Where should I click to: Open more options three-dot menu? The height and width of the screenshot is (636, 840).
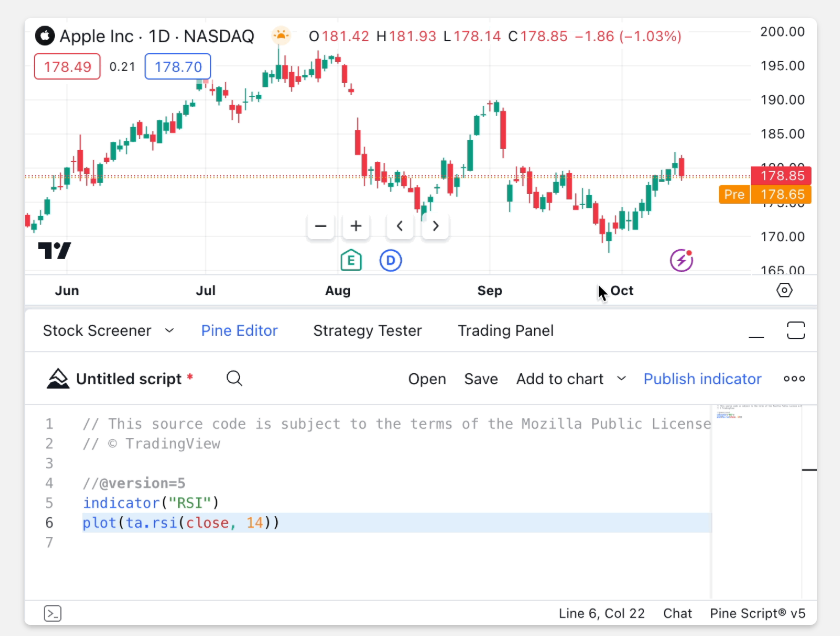click(794, 379)
